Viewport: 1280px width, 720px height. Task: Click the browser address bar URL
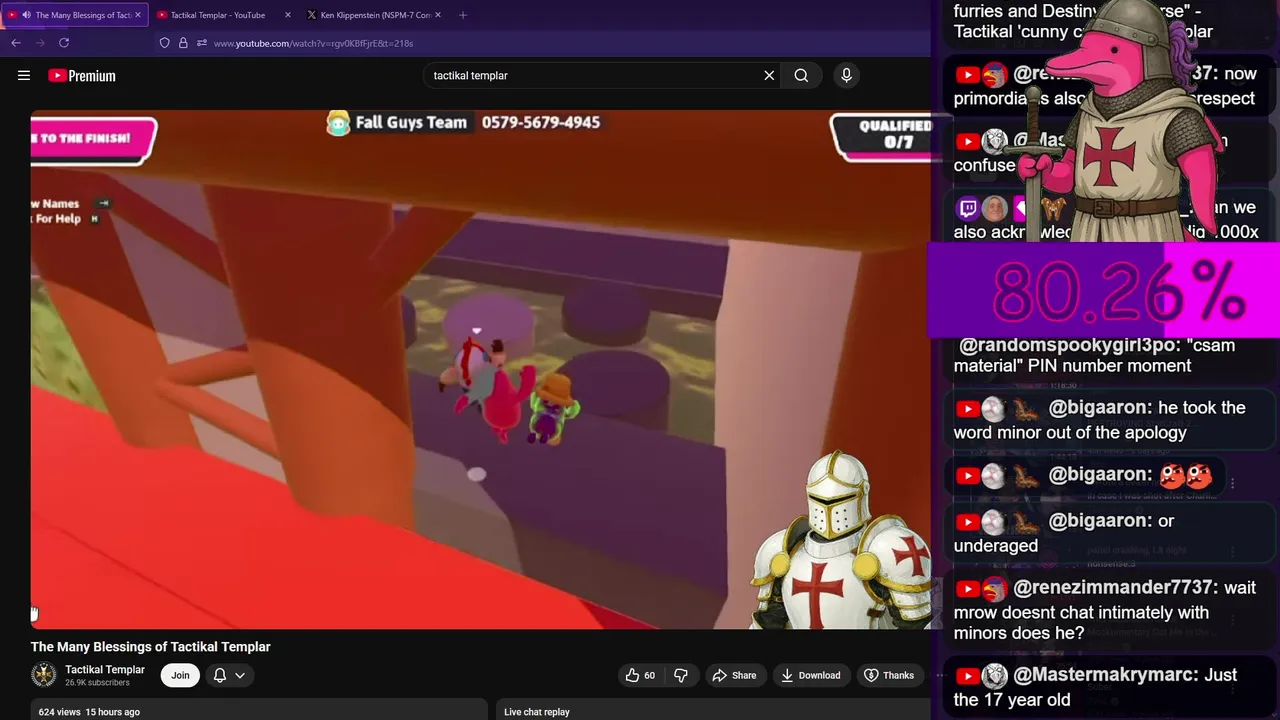tap(313, 43)
